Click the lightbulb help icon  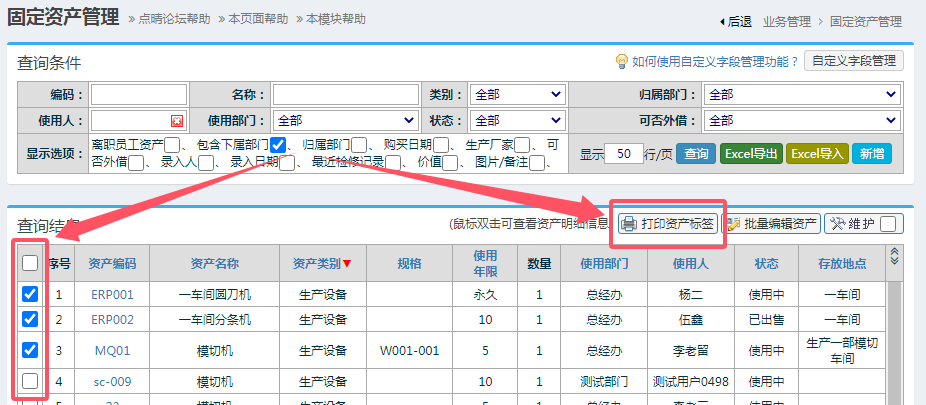pyautogui.click(x=621, y=61)
